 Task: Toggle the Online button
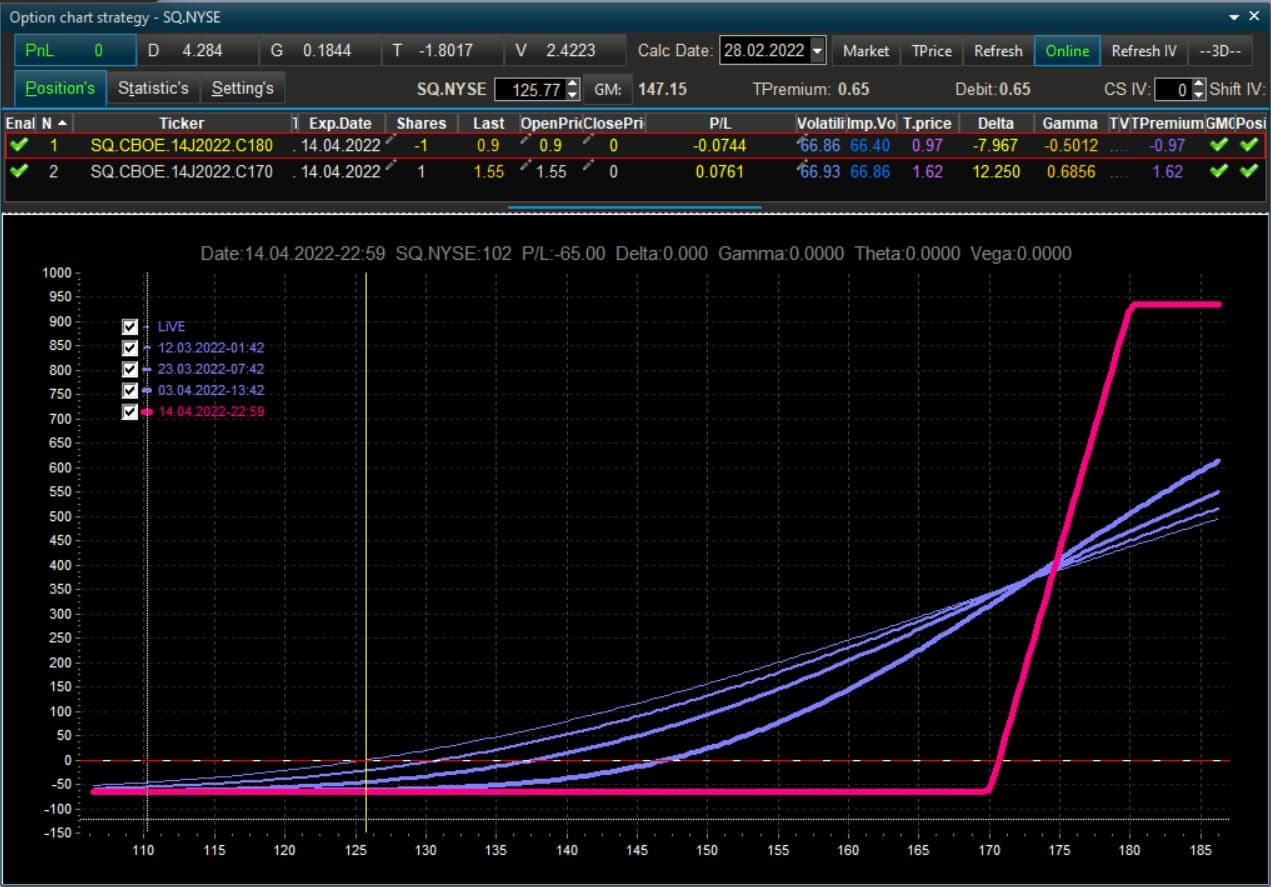1067,50
